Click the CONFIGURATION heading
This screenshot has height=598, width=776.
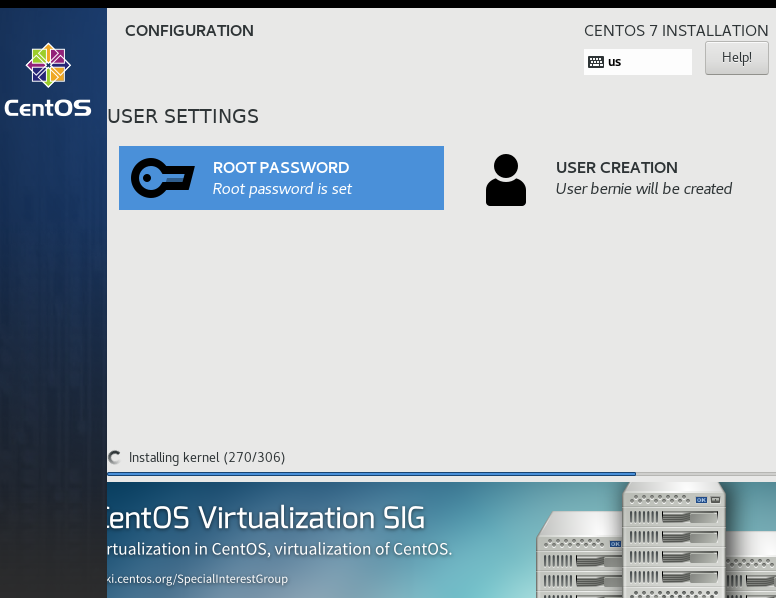(189, 31)
